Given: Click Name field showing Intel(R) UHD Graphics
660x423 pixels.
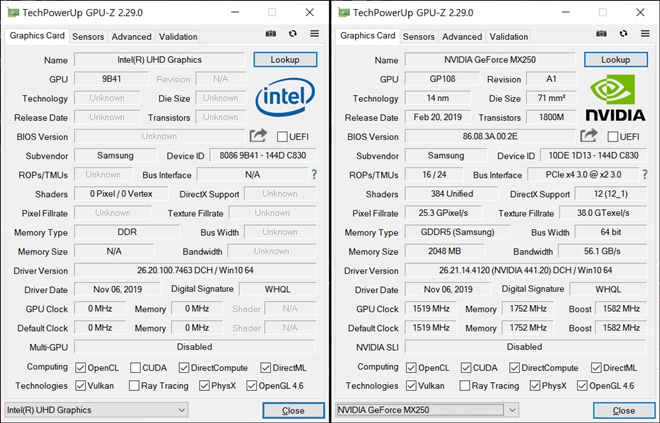Looking at the screenshot, I should click(160, 60).
